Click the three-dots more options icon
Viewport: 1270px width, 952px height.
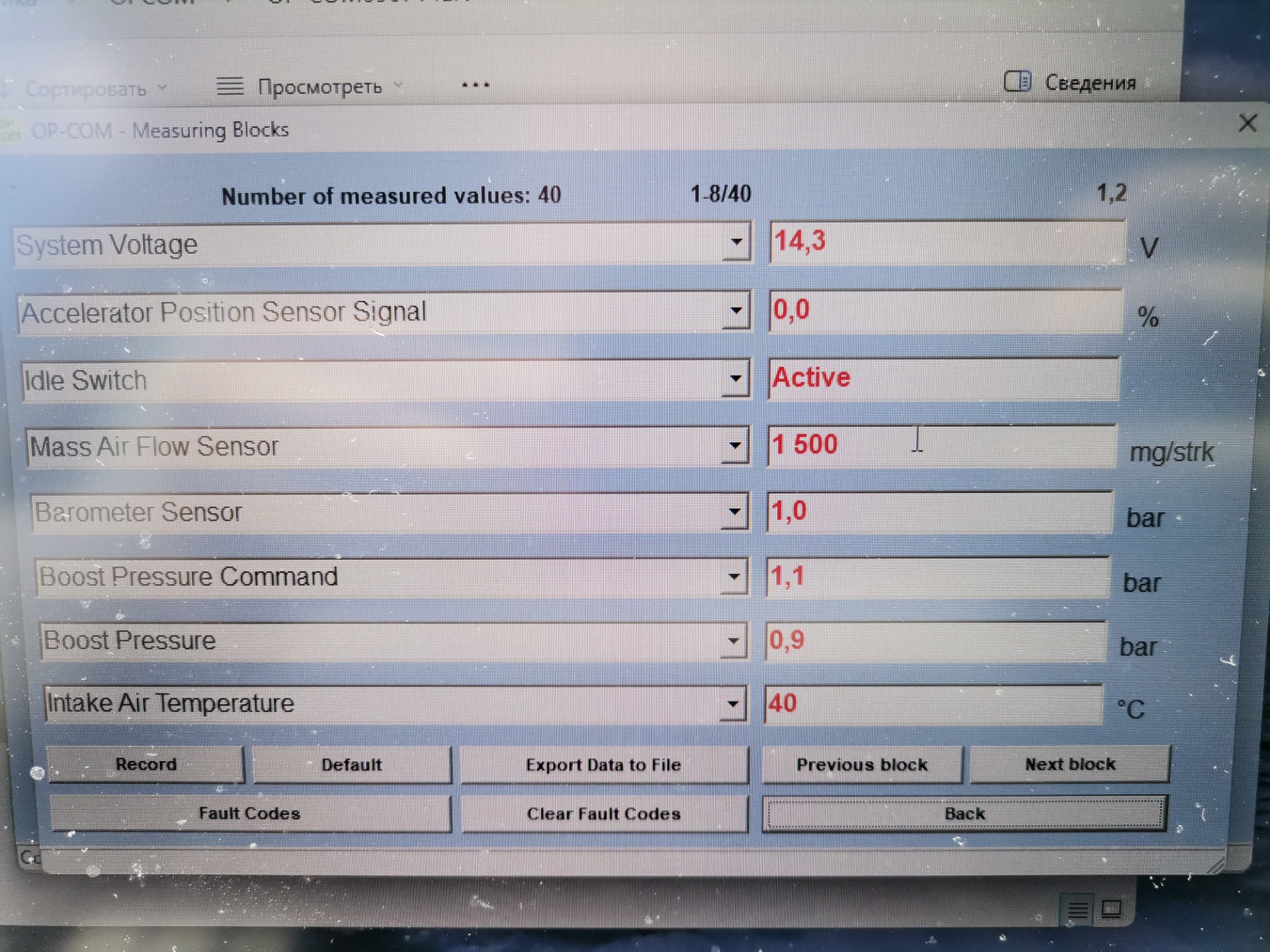pos(475,85)
